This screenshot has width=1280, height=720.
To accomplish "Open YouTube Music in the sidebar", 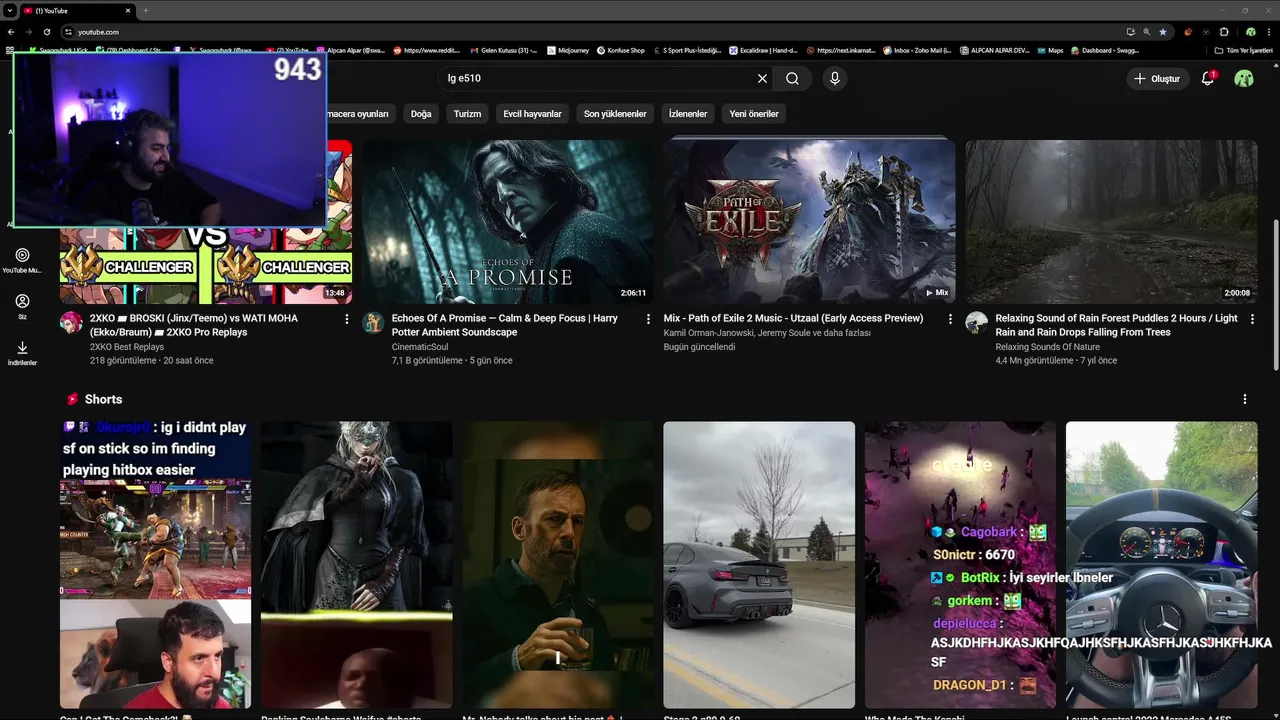I will (22, 261).
